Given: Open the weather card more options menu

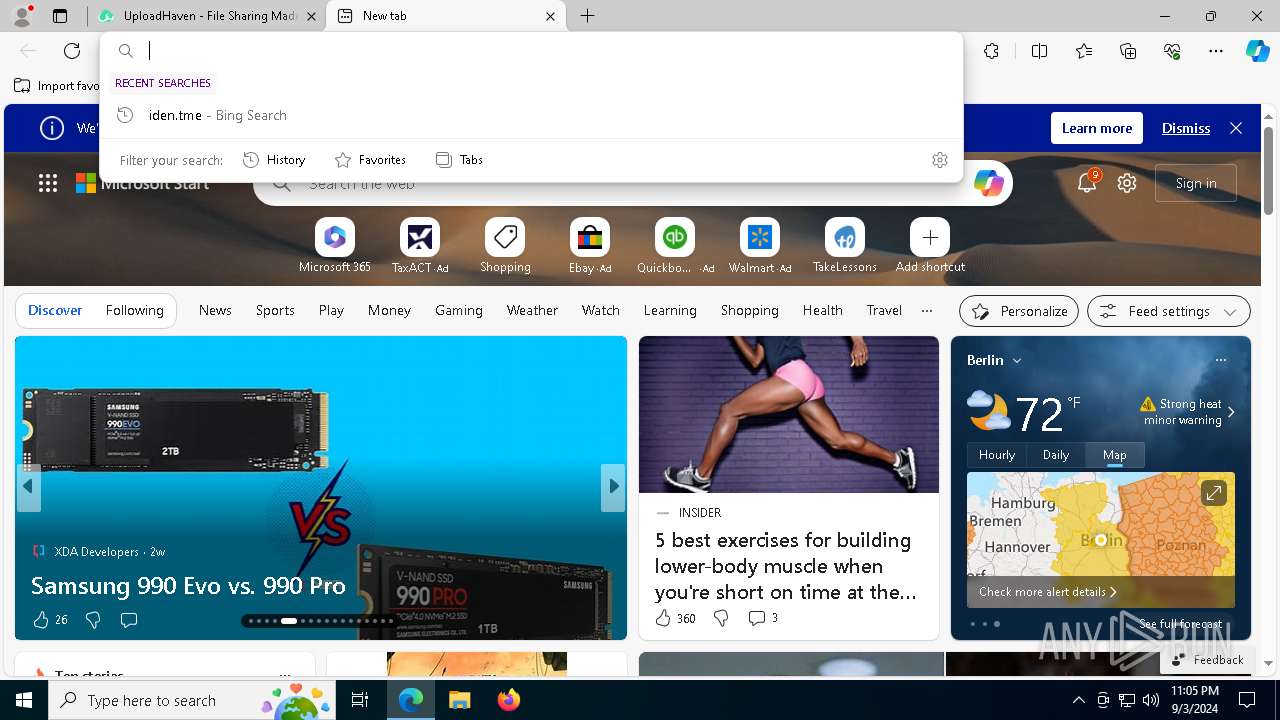Looking at the screenshot, I should click(x=1220, y=360).
